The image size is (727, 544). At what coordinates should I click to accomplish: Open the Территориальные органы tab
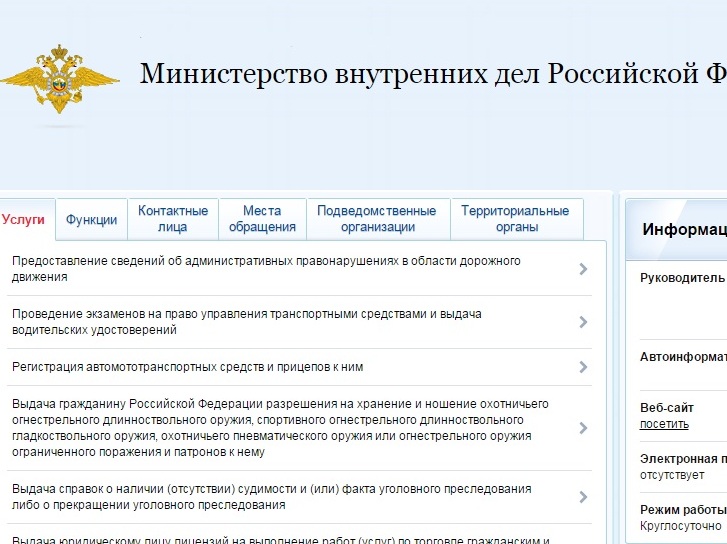point(517,219)
